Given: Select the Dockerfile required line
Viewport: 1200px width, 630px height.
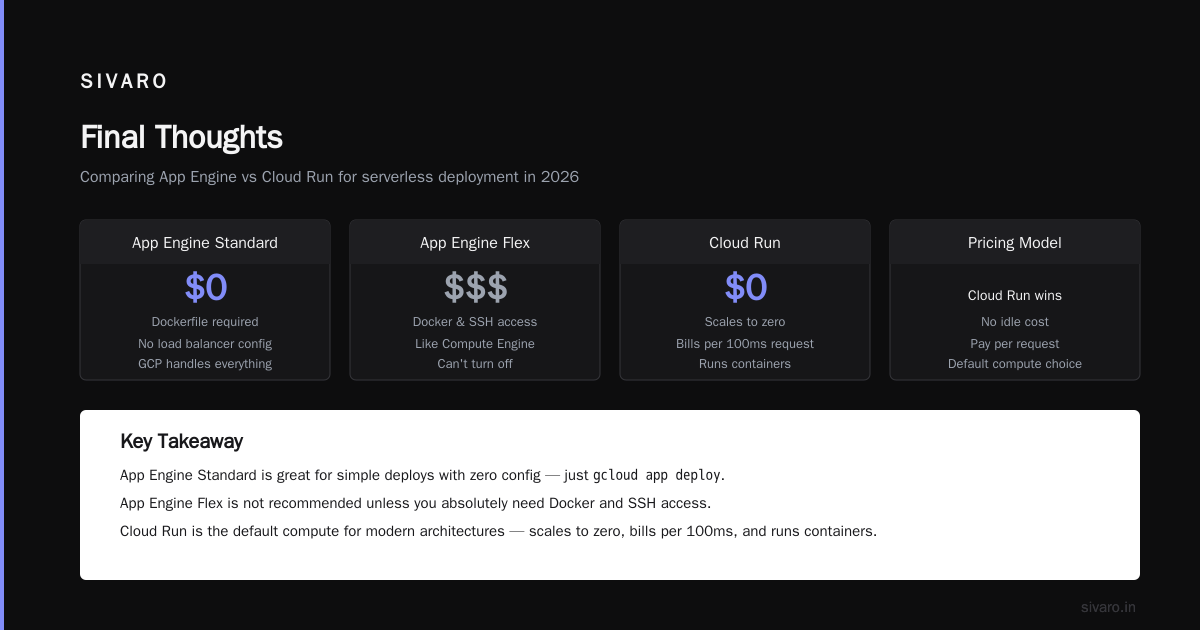Looking at the screenshot, I should 205,322.
